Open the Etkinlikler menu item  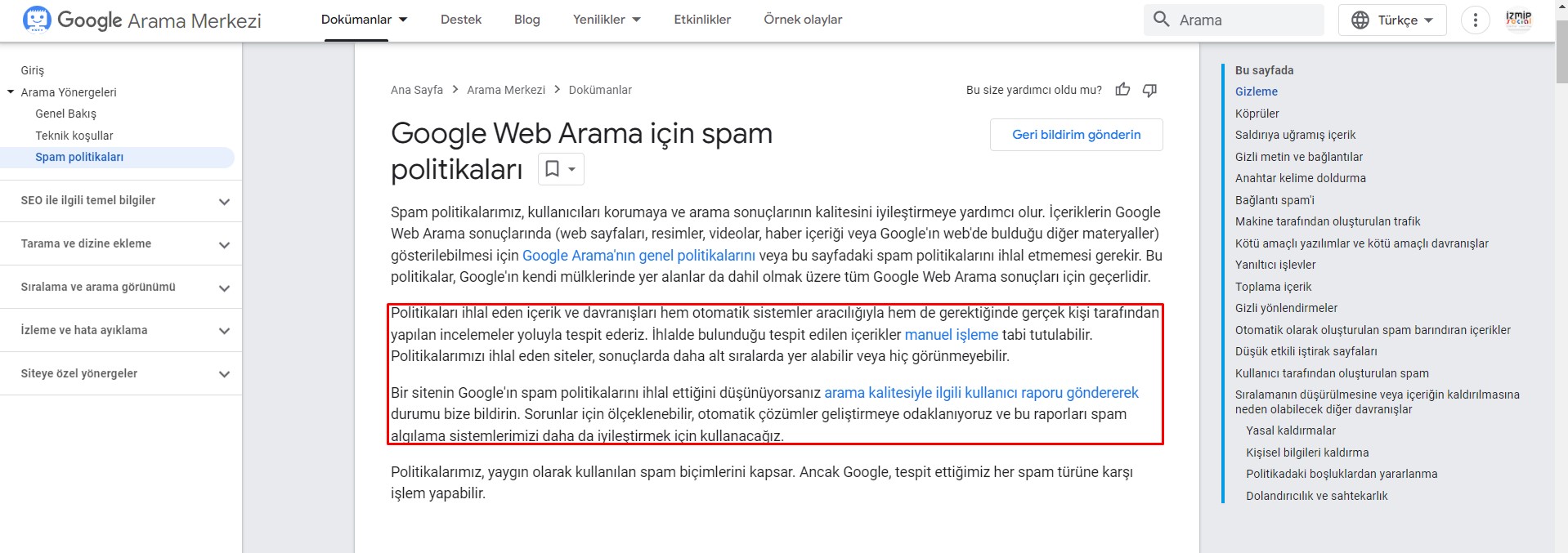[702, 20]
